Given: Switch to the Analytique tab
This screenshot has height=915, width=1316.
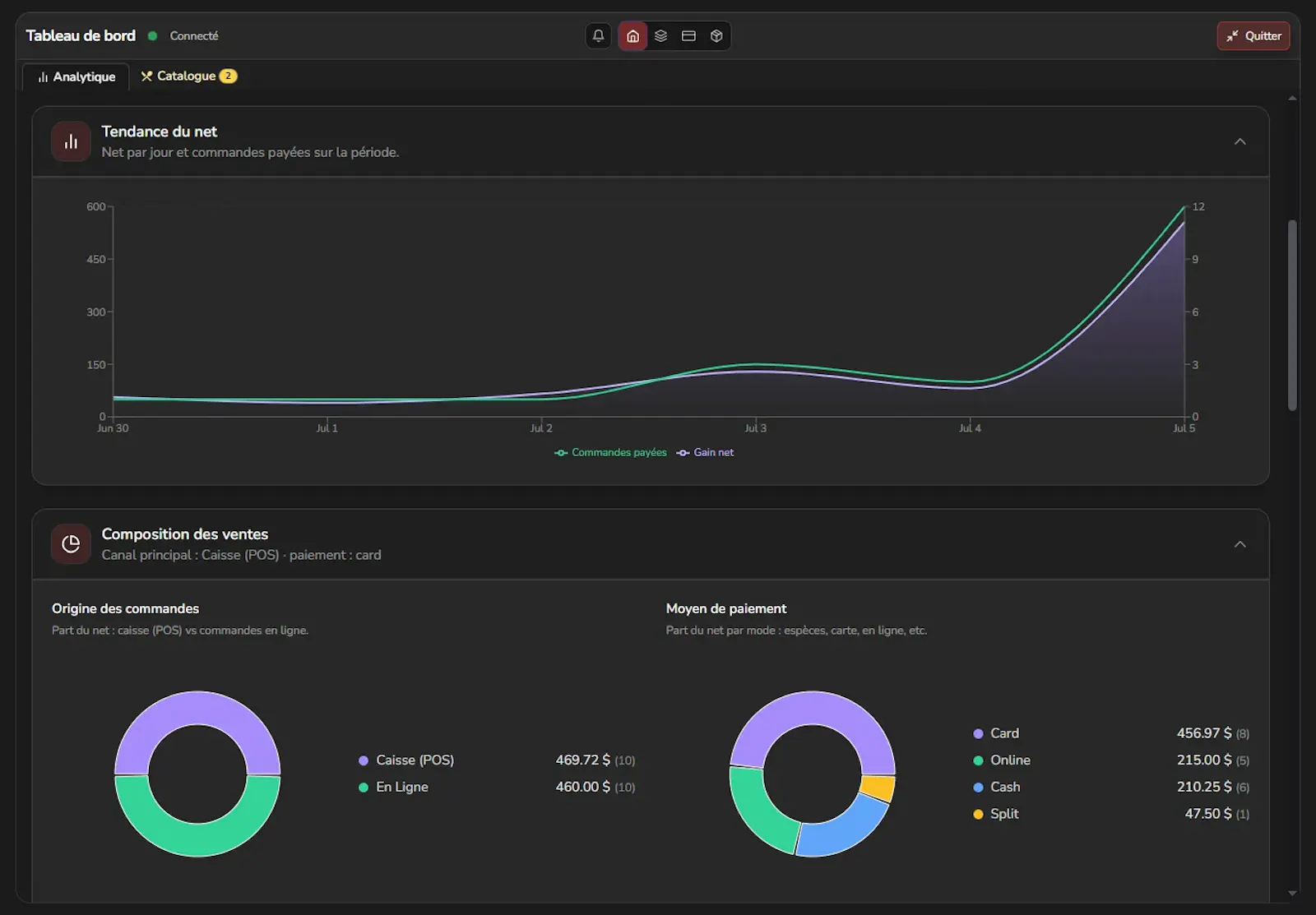Looking at the screenshot, I should point(76,76).
